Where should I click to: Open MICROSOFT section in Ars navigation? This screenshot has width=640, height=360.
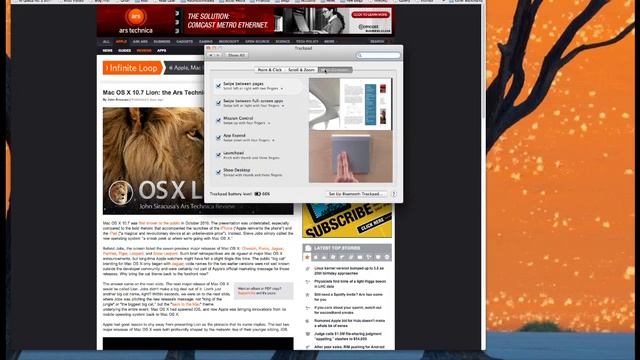[229, 42]
